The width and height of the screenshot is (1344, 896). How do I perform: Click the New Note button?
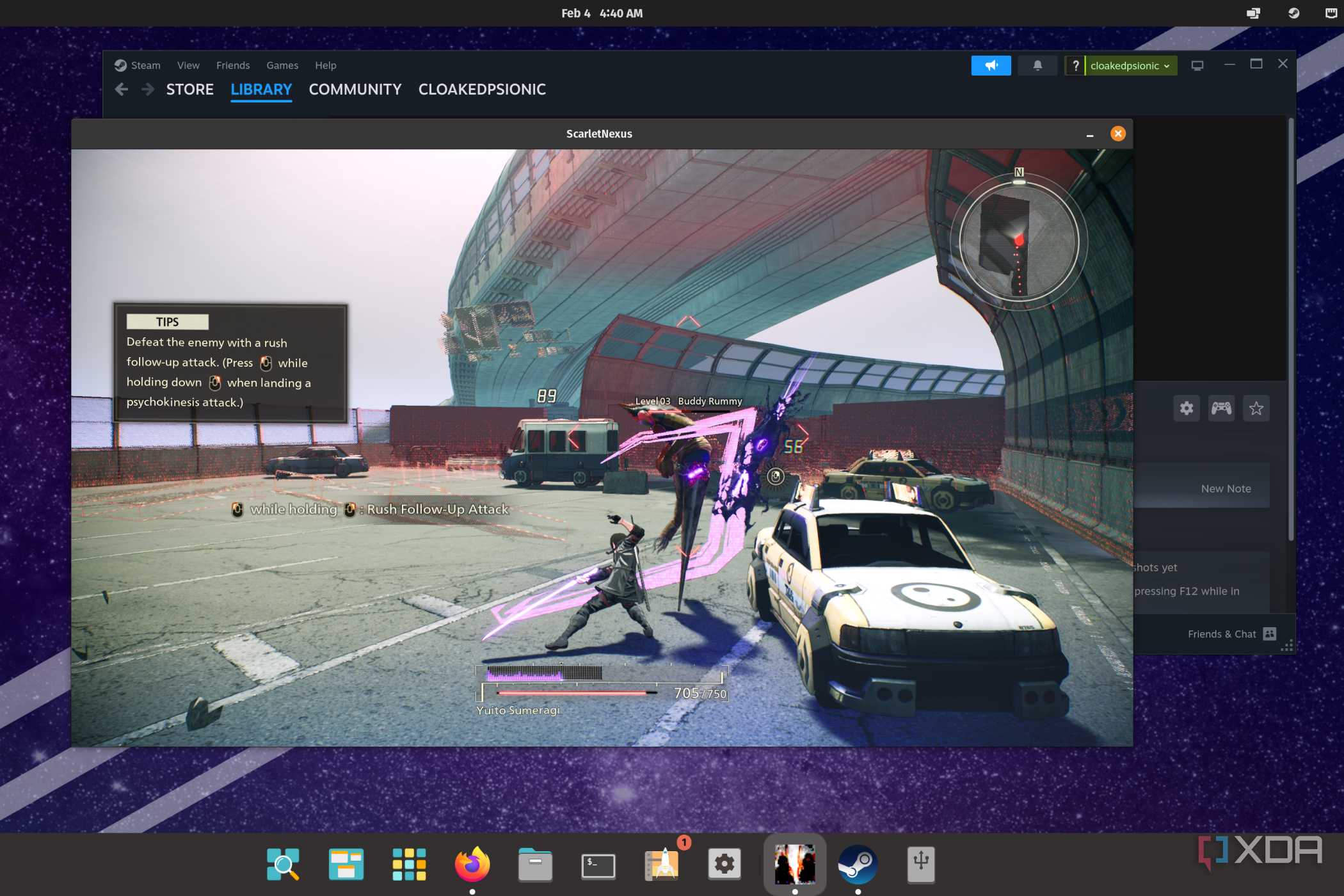[x=1226, y=488]
